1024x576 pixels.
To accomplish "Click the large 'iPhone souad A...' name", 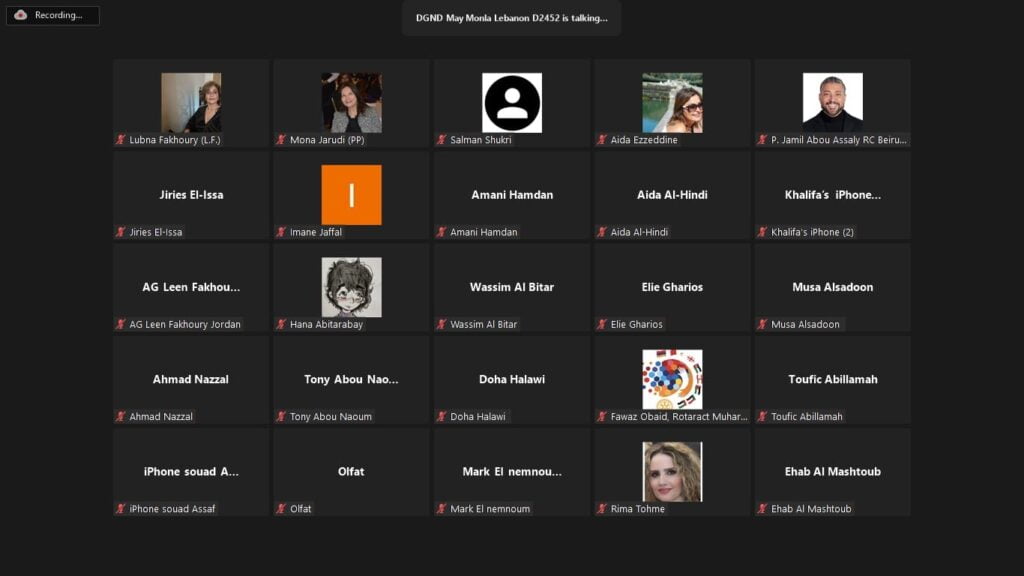I will pyautogui.click(x=191, y=472).
